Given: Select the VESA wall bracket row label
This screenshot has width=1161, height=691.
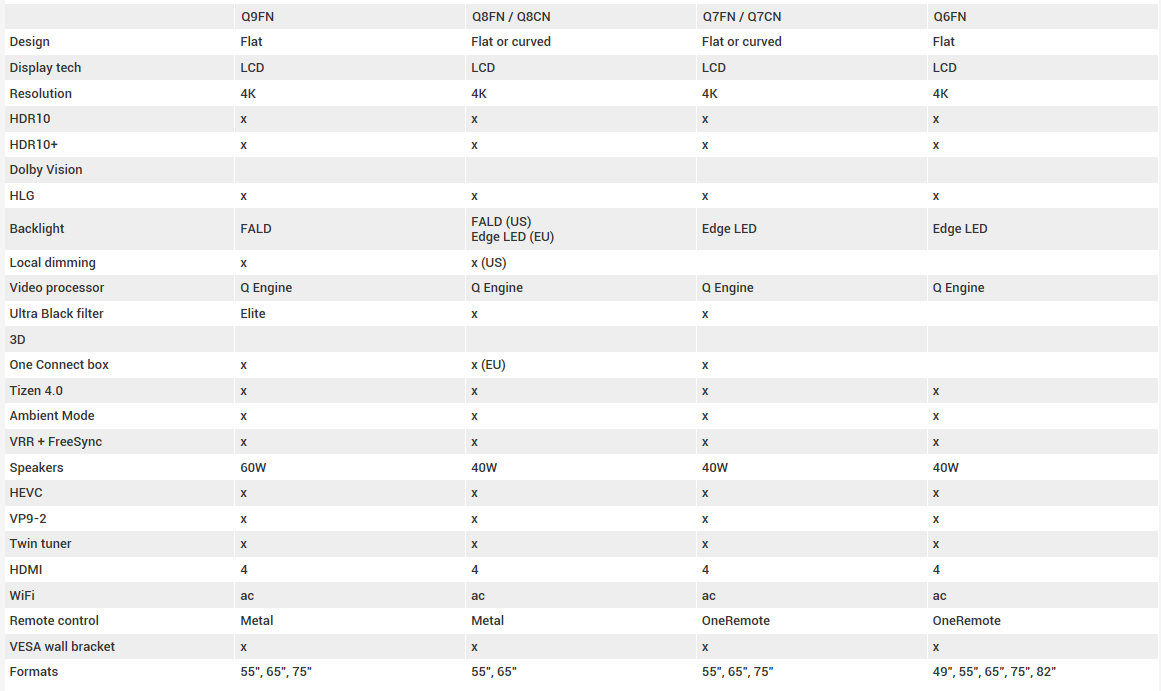Looking at the screenshot, I should tap(62, 647).
